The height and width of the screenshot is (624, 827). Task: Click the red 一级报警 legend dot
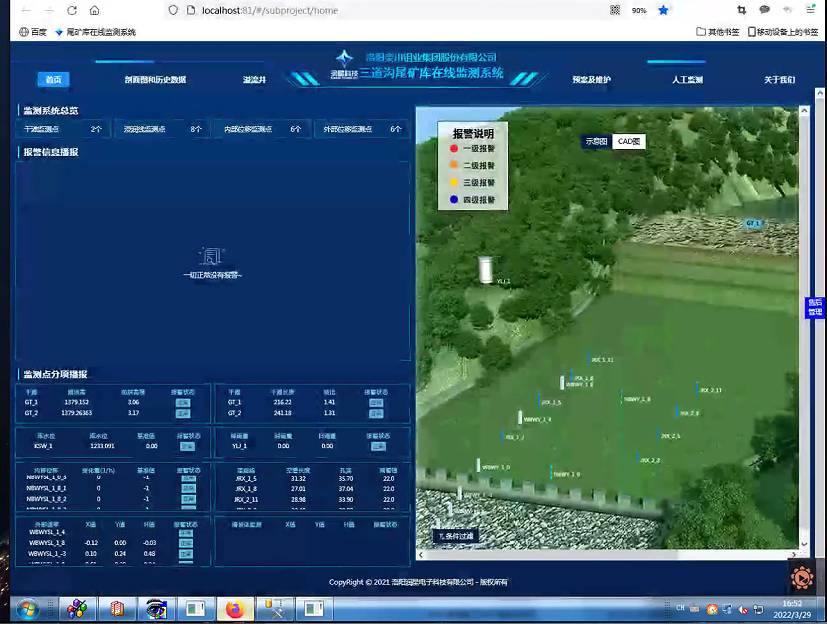click(x=453, y=149)
